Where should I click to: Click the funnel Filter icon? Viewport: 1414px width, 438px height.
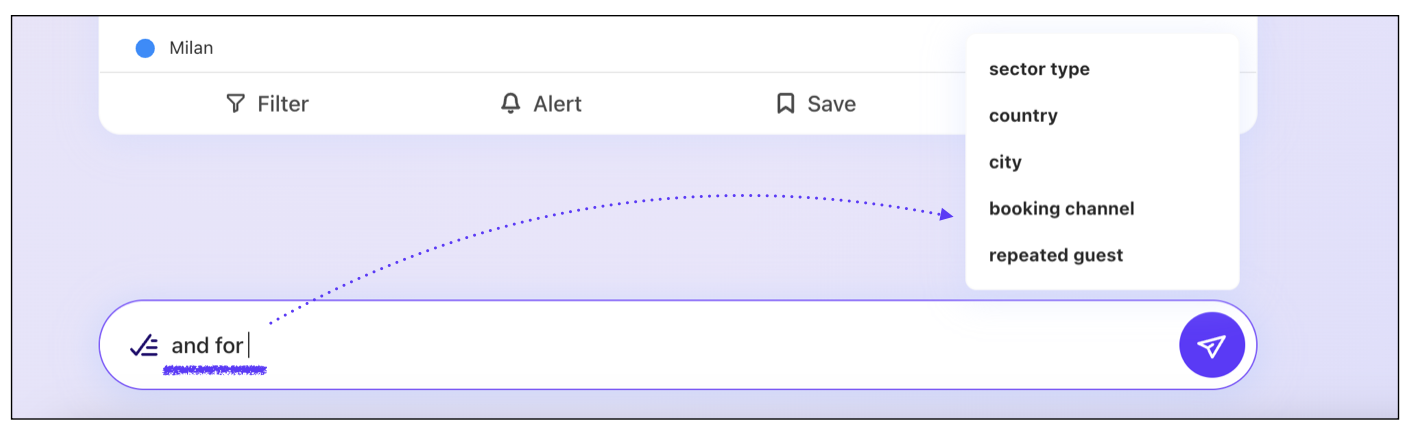click(235, 104)
